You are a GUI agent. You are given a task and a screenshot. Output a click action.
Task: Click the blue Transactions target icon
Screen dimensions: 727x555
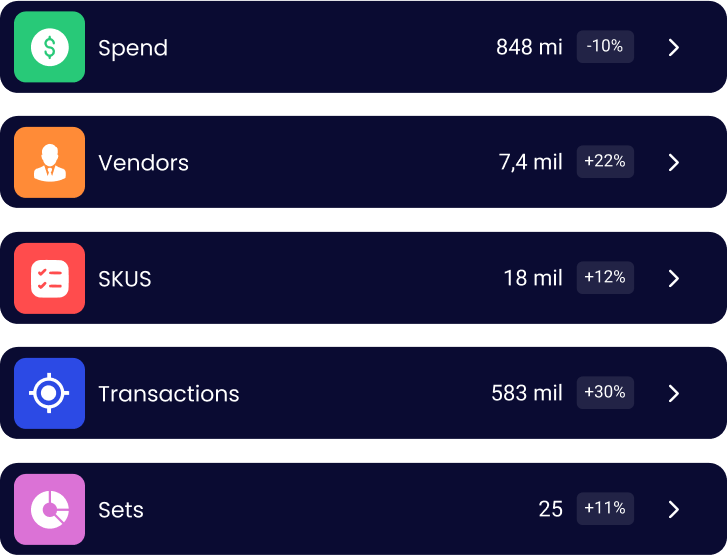(x=50, y=393)
